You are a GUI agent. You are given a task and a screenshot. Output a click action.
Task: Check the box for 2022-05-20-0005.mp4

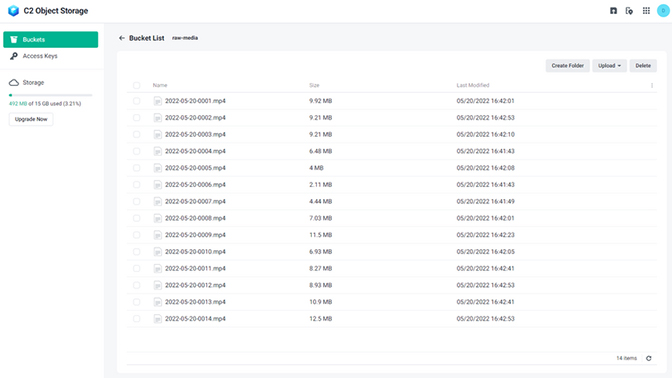136,168
